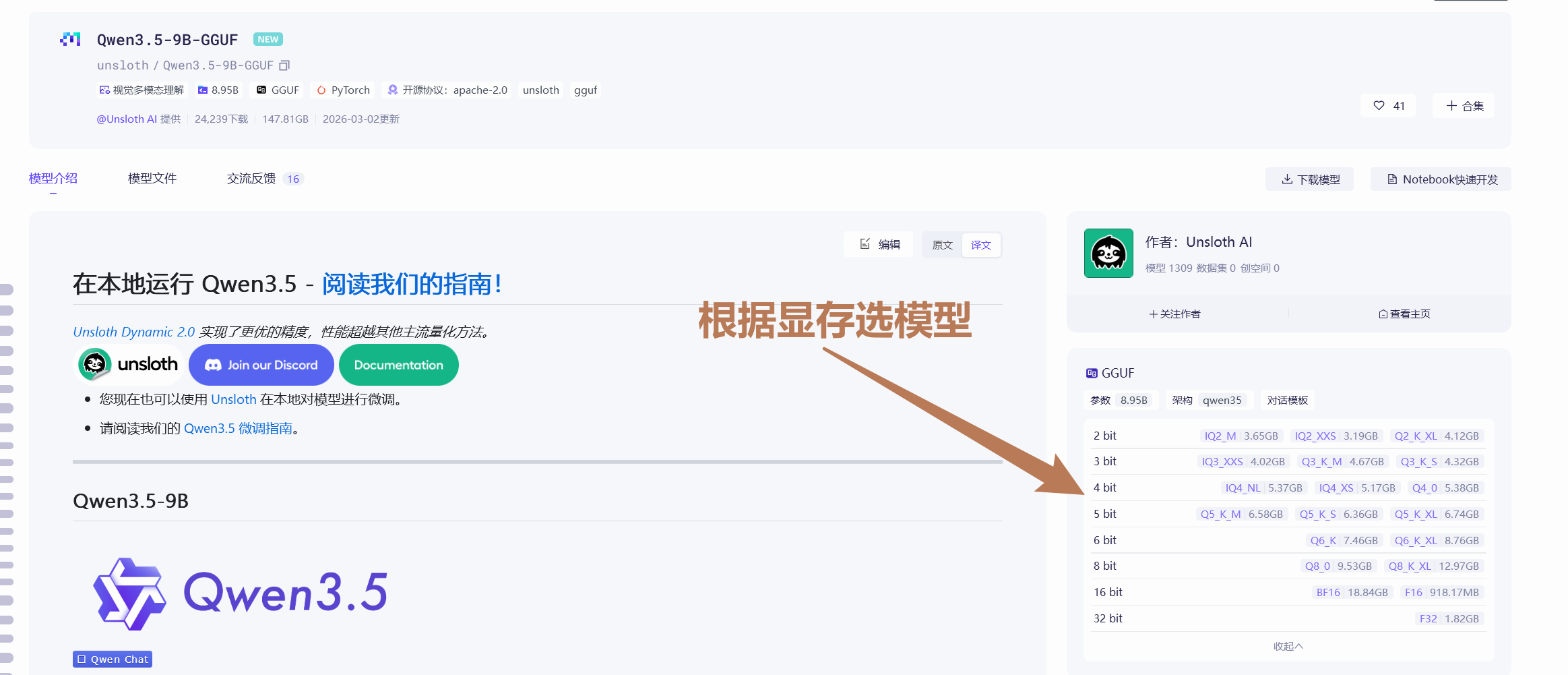Viewport: 1568px width, 675px height.
Task: Click the 8.95B parameter tag in header
Action: pyautogui.click(x=218, y=90)
